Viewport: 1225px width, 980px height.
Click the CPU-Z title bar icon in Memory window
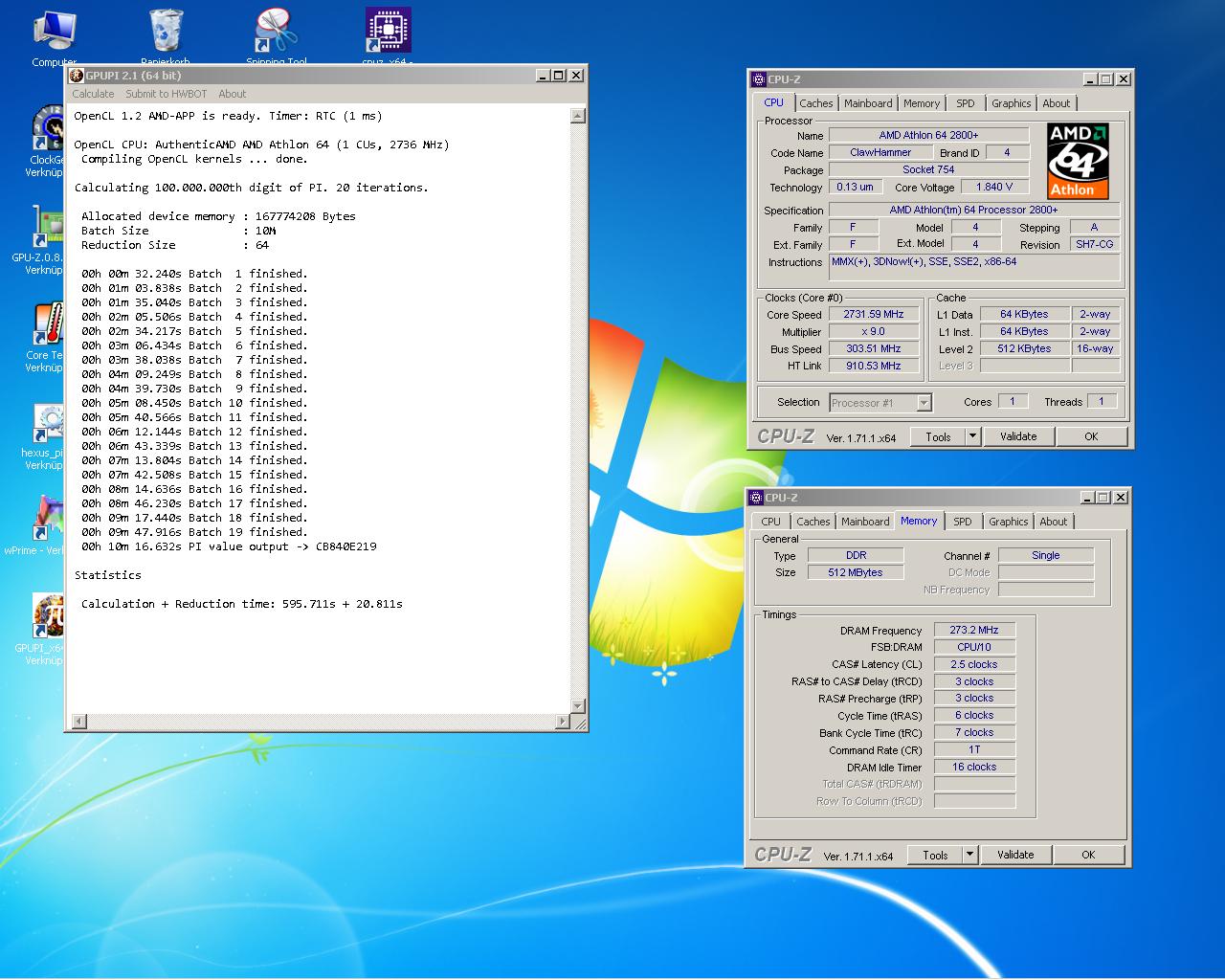757,498
